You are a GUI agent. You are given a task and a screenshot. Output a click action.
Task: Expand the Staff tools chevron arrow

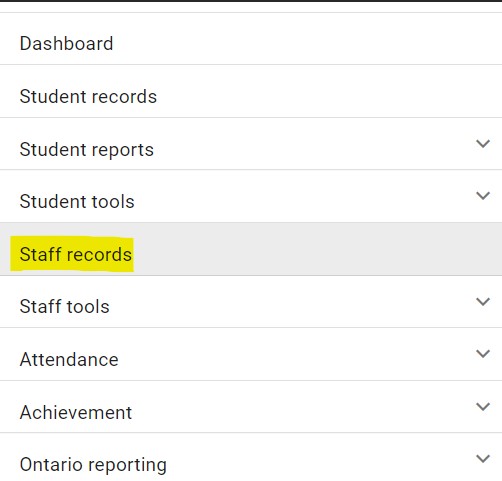click(483, 302)
